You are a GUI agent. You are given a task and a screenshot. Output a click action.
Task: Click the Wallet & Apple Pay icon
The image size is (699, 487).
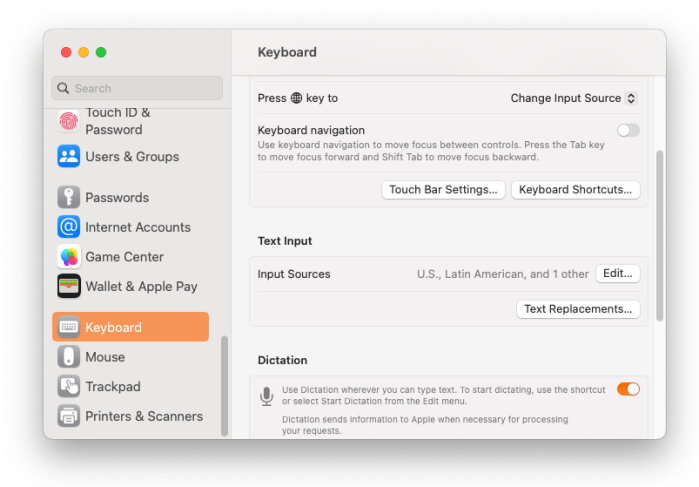(69, 286)
